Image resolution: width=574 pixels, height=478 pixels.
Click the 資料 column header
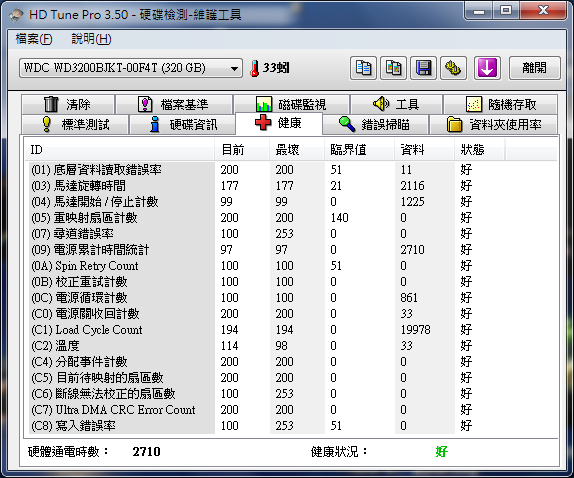point(425,150)
